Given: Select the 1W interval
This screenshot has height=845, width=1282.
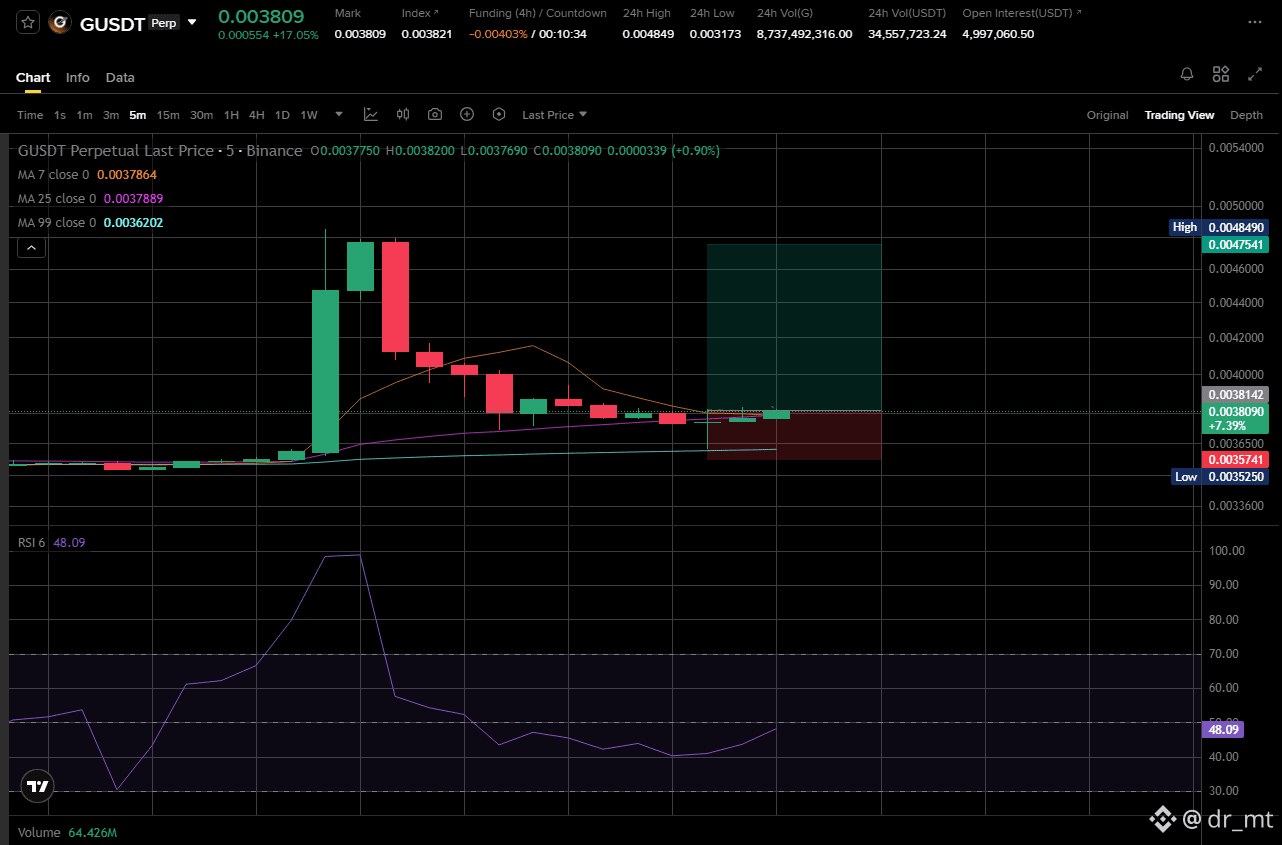Looking at the screenshot, I should point(309,115).
